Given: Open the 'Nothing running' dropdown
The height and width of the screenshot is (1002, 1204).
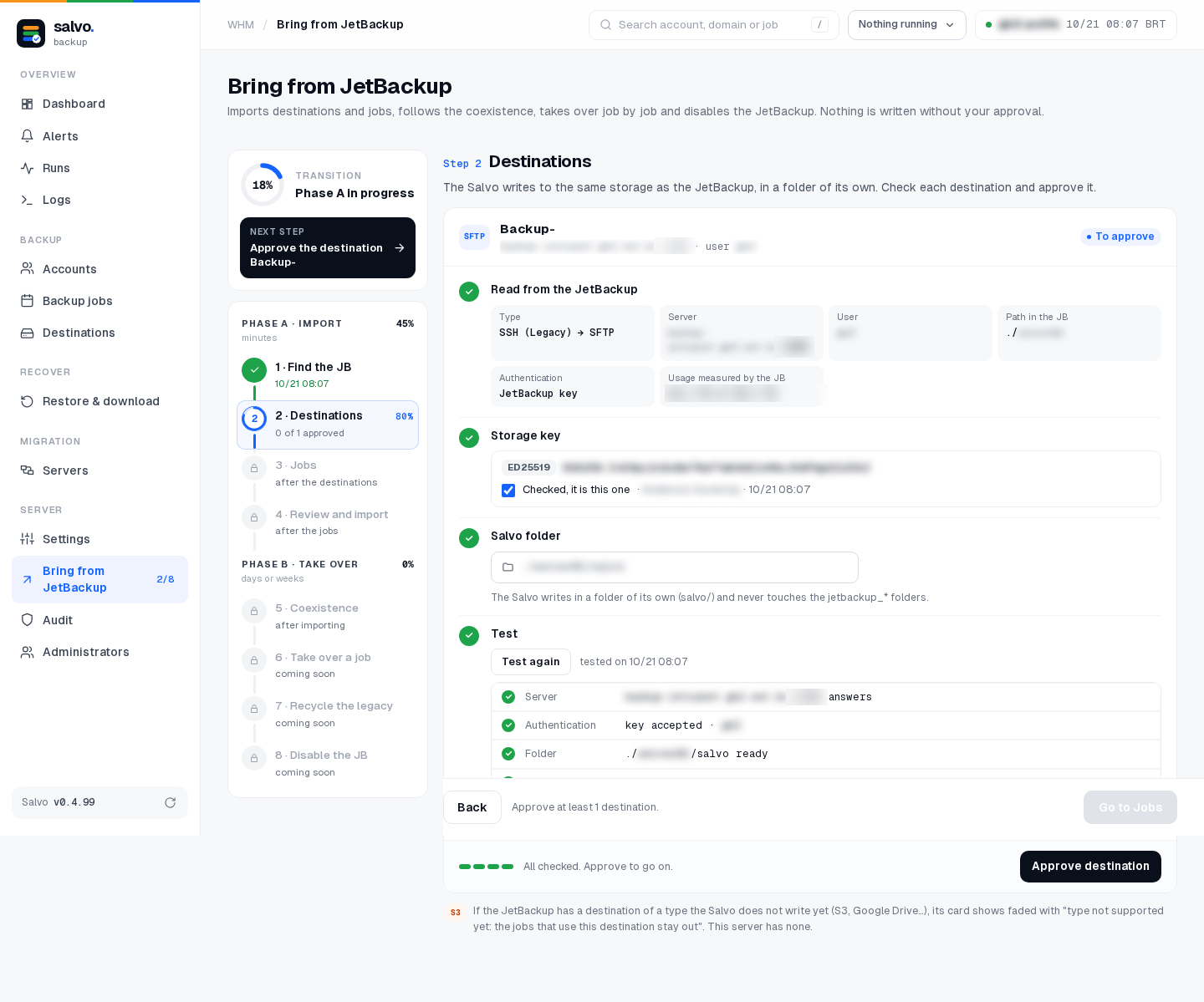Looking at the screenshot, I should tap(906, 25).
